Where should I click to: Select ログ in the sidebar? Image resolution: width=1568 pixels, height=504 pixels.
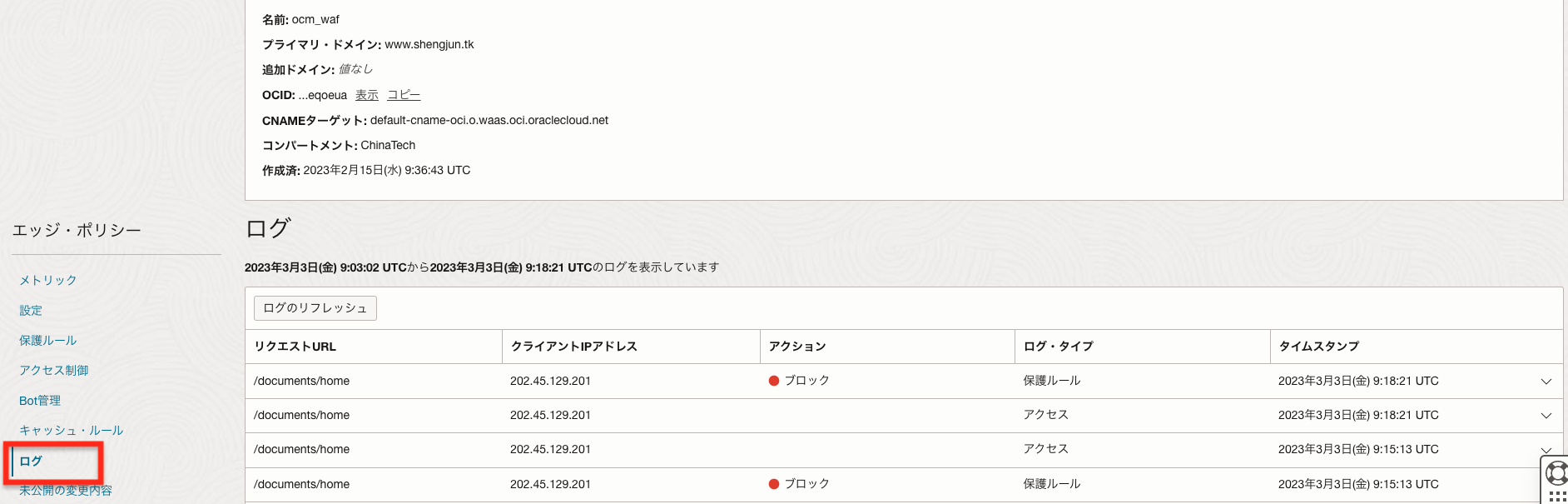tap(31, 461)
